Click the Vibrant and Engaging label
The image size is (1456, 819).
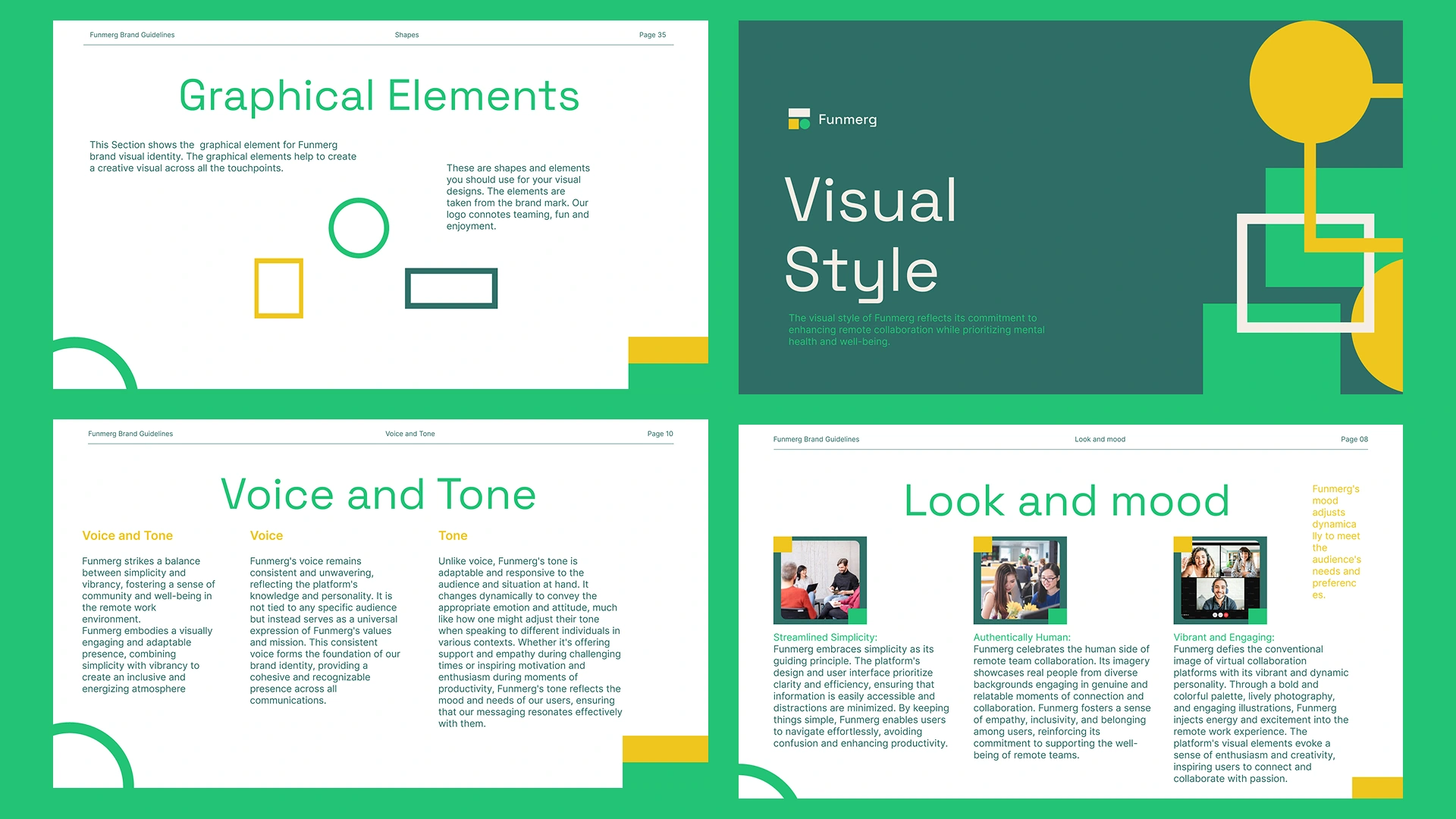click(1223, 638)
